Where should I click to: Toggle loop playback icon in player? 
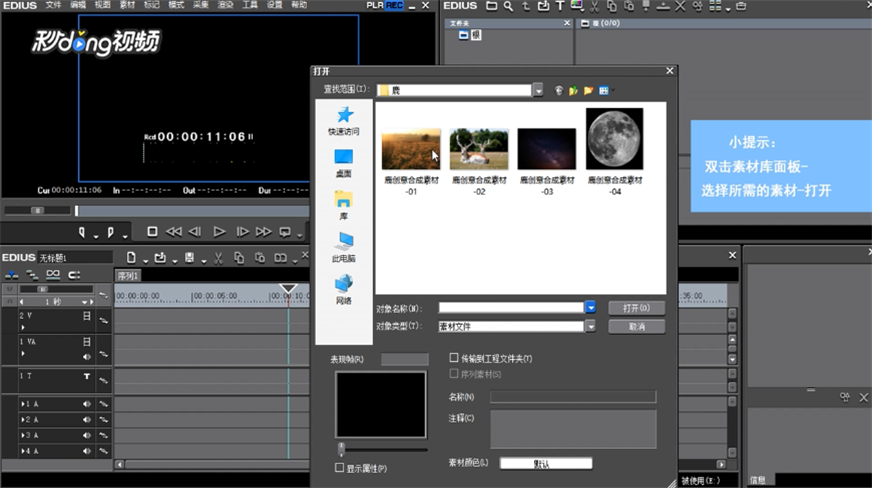pos(285,232)
